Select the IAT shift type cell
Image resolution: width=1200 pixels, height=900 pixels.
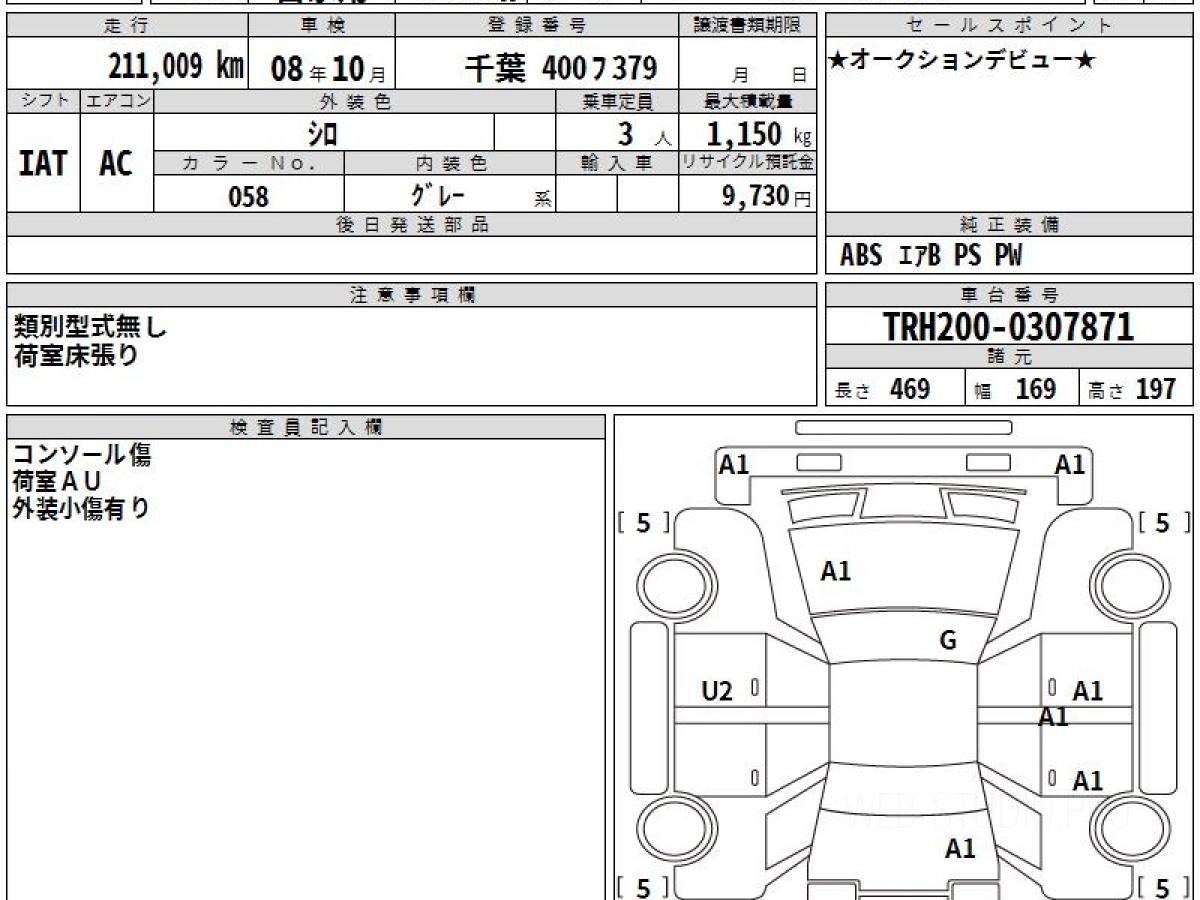[43, 164]
